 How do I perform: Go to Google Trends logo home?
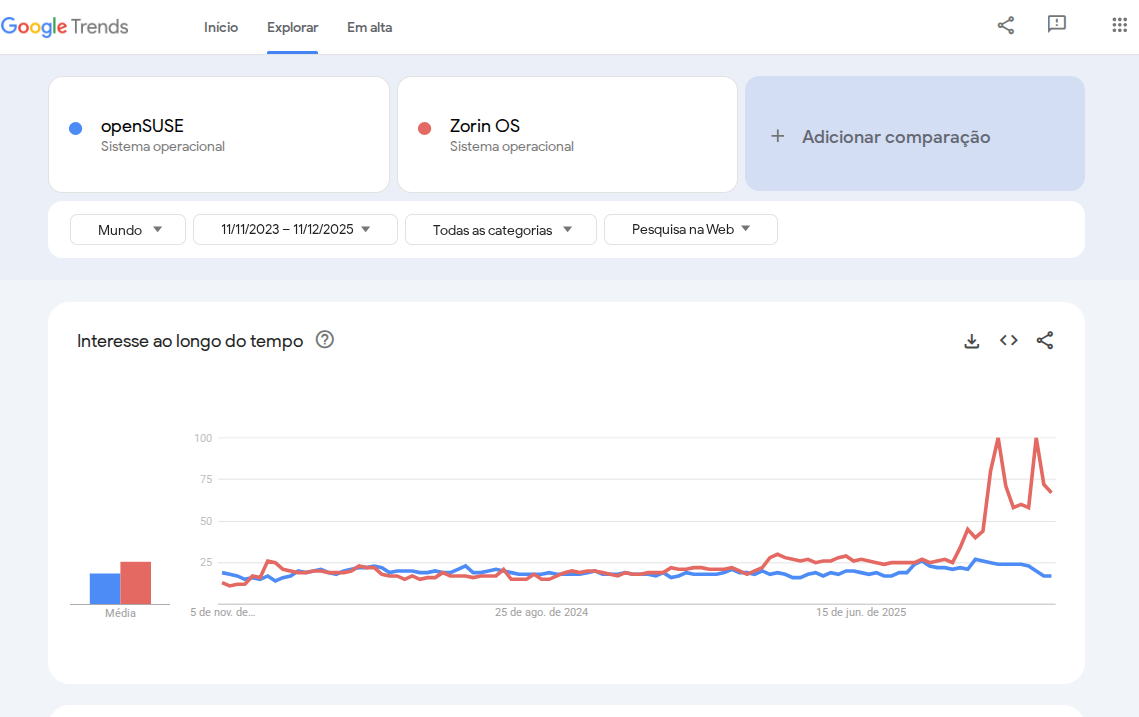(65, 27)
